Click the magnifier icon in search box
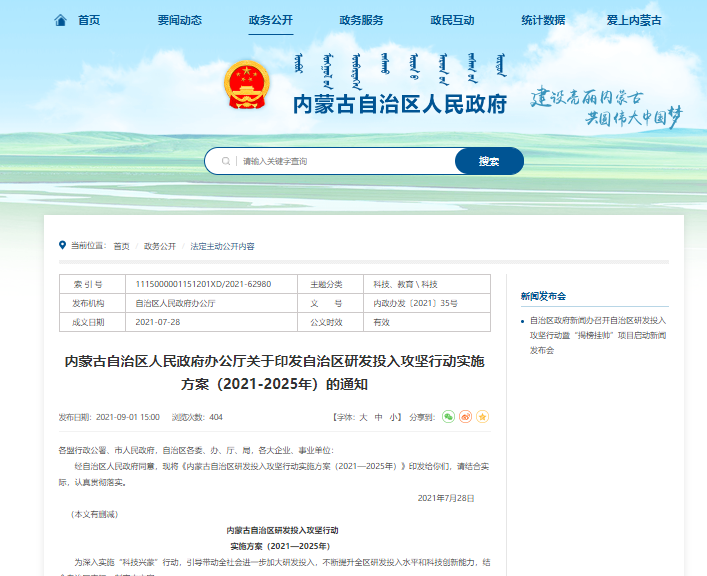707x576 pixels. tap(226, 161)
